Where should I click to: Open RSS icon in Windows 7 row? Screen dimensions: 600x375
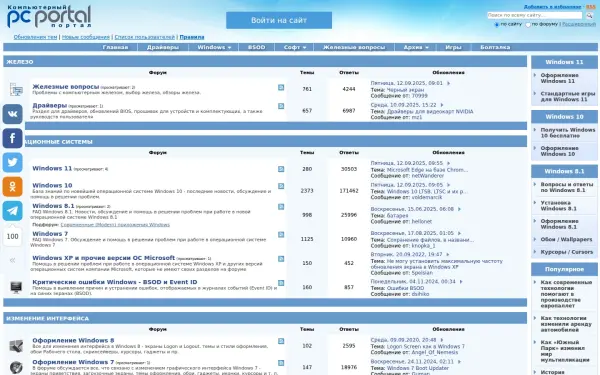click(281, 235)
